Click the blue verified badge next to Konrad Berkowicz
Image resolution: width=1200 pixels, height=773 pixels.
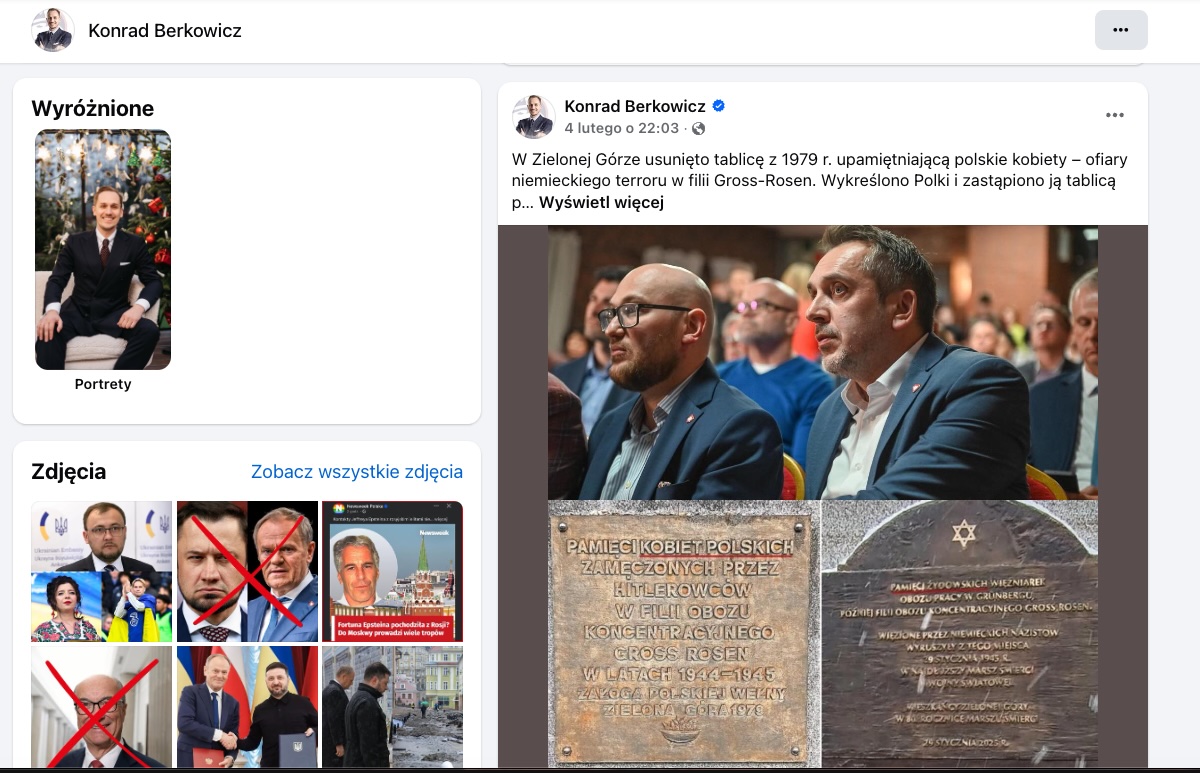click(x=718, y=106)
